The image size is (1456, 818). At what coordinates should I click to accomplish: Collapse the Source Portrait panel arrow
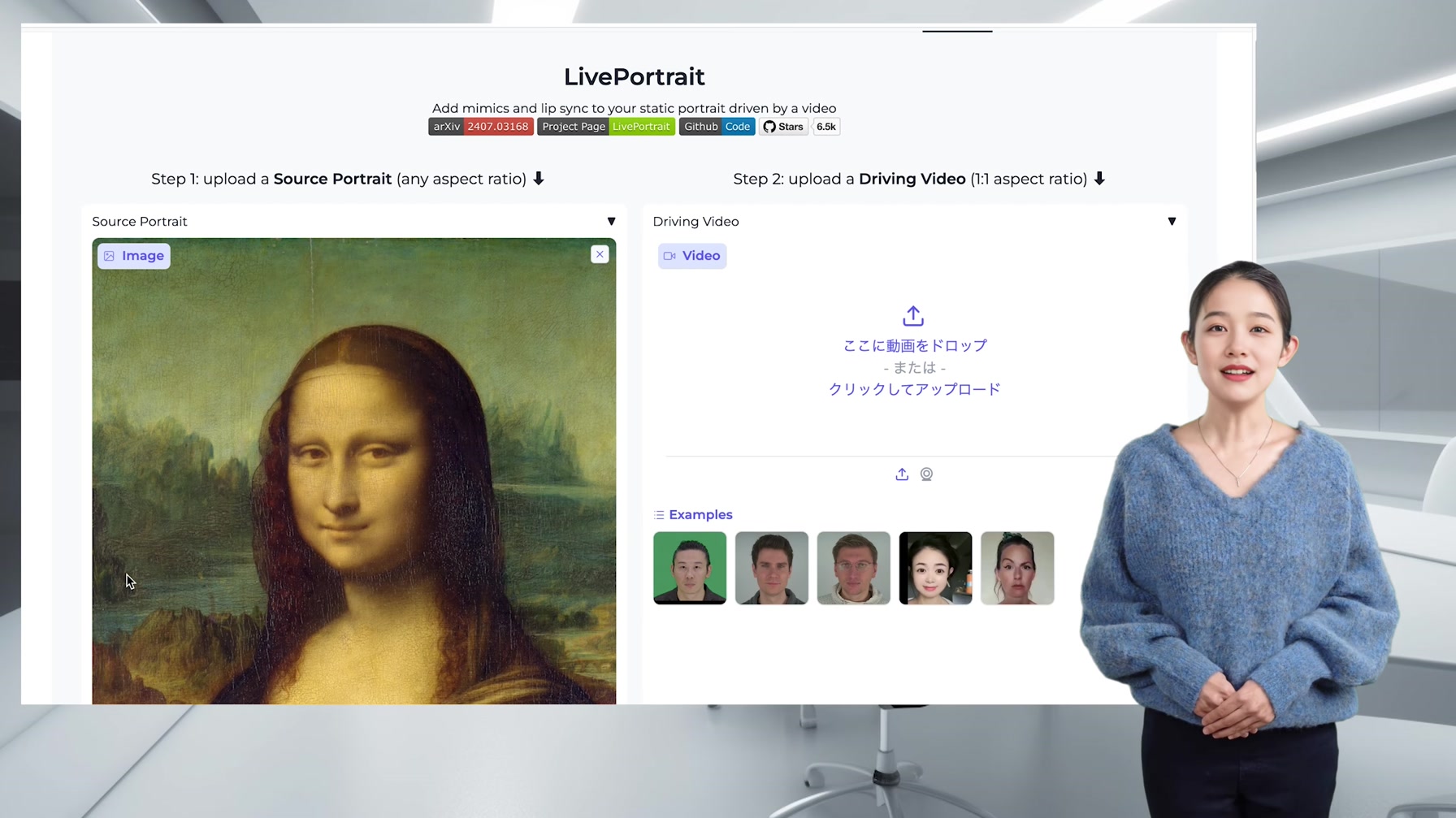click(x=611, y=222)
